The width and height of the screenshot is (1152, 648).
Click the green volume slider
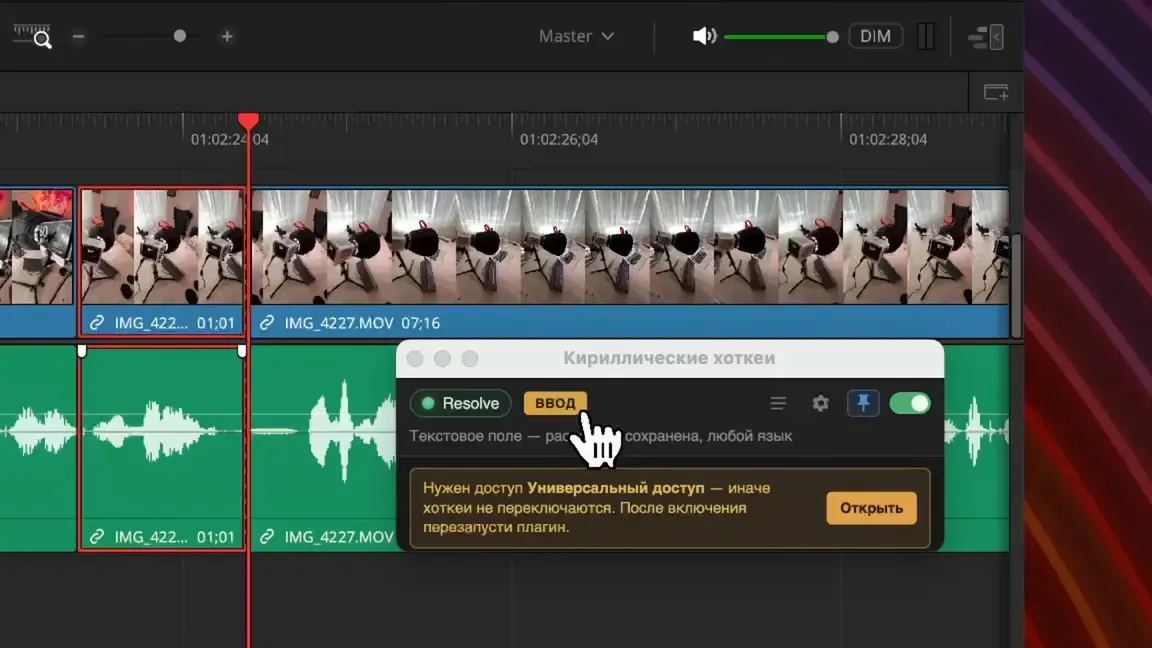point(781,37)
